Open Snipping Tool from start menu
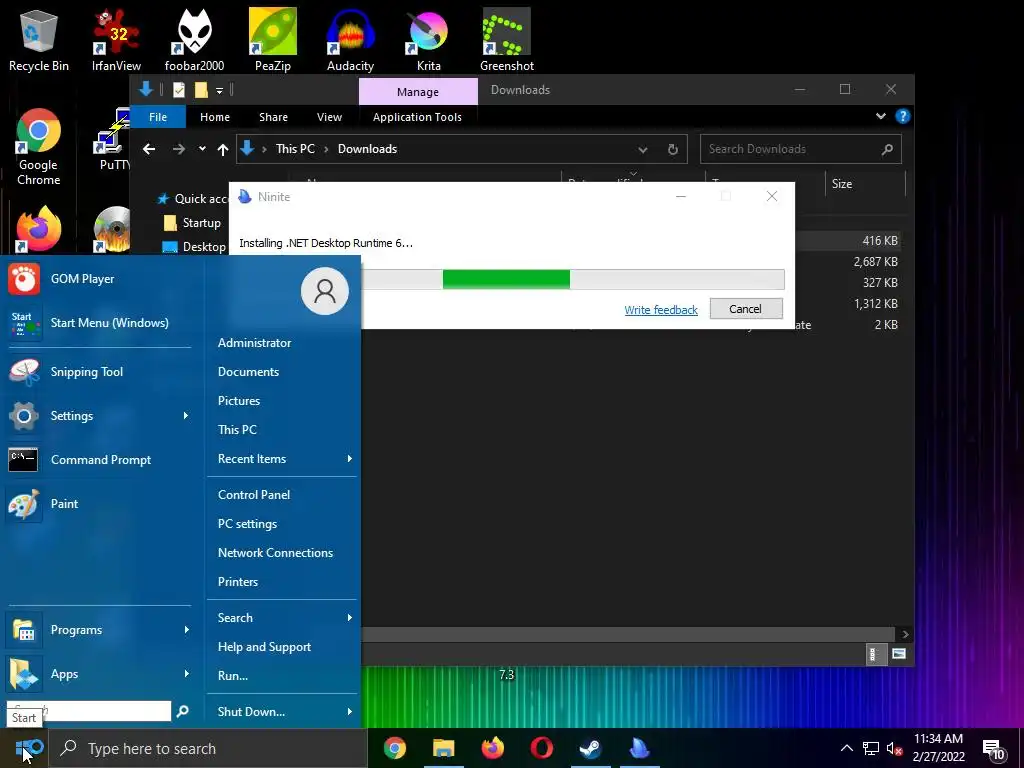Viewport: 1024px width, 768px height. click(87, 372)
